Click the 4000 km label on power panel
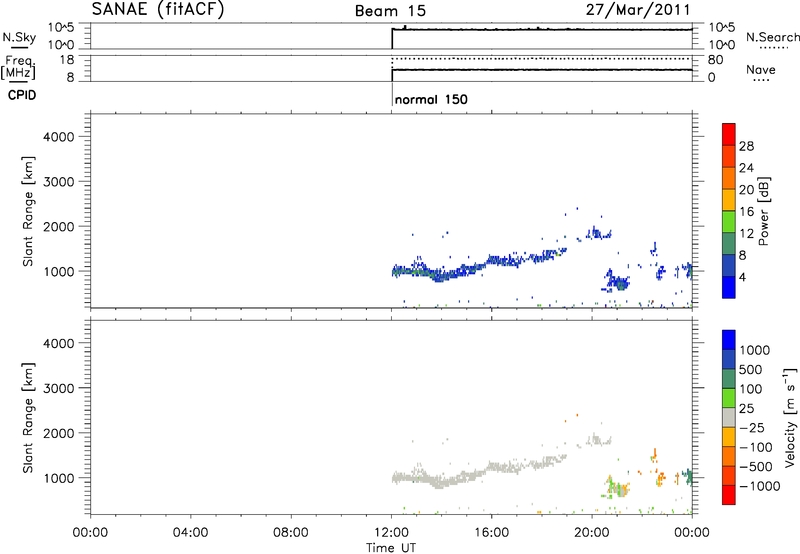Screen dimensions: 800x554 coord(59,137)
